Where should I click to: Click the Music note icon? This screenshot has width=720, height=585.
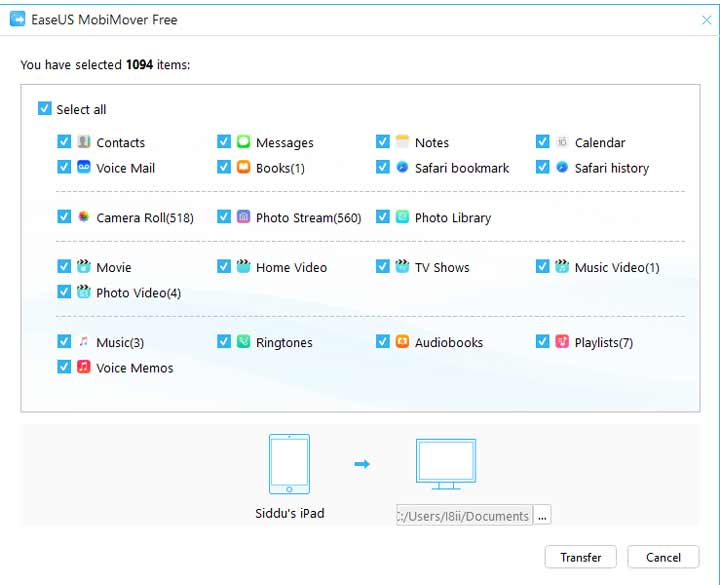click(84, 341)
